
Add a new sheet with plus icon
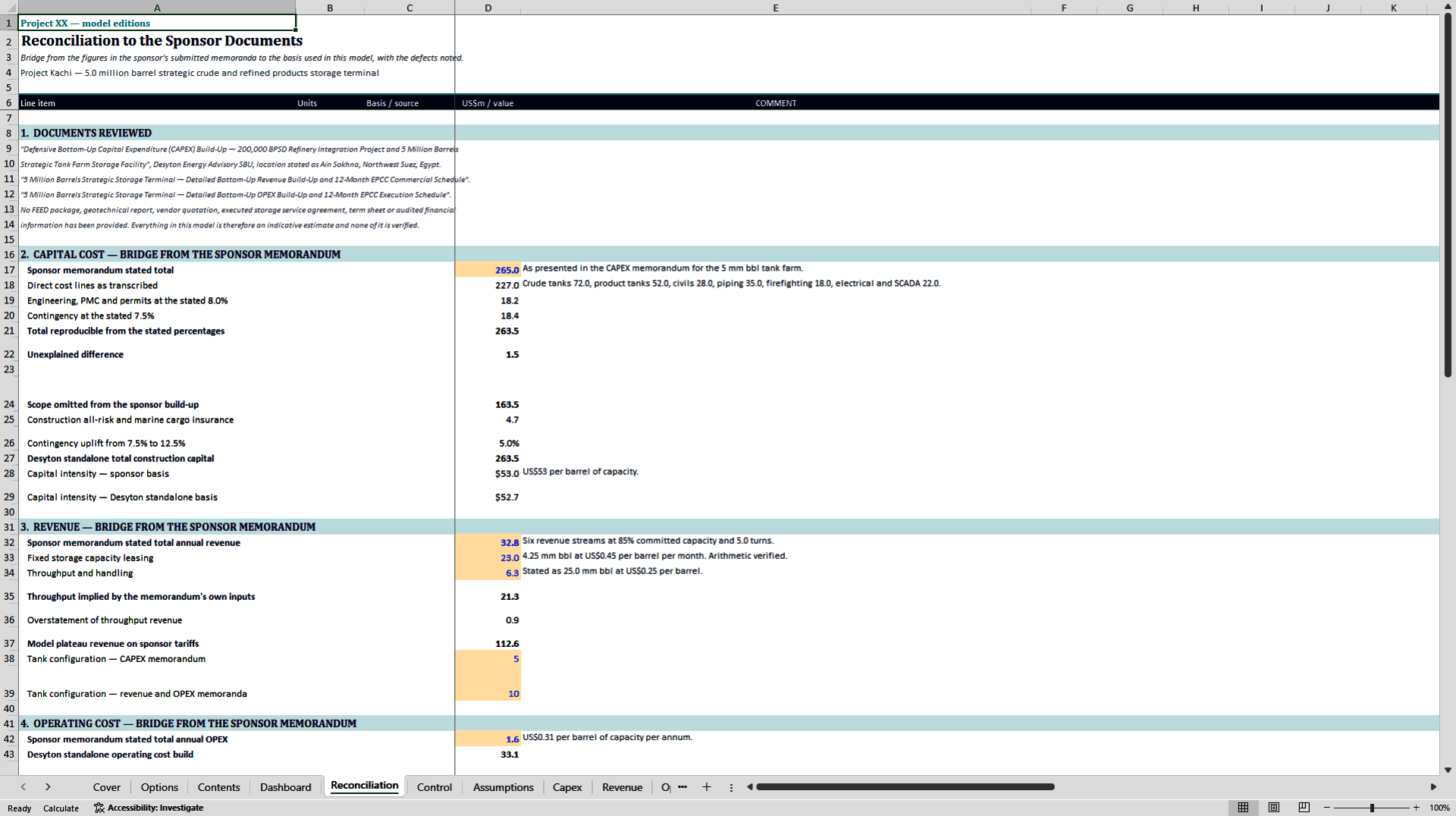point(707,787)
